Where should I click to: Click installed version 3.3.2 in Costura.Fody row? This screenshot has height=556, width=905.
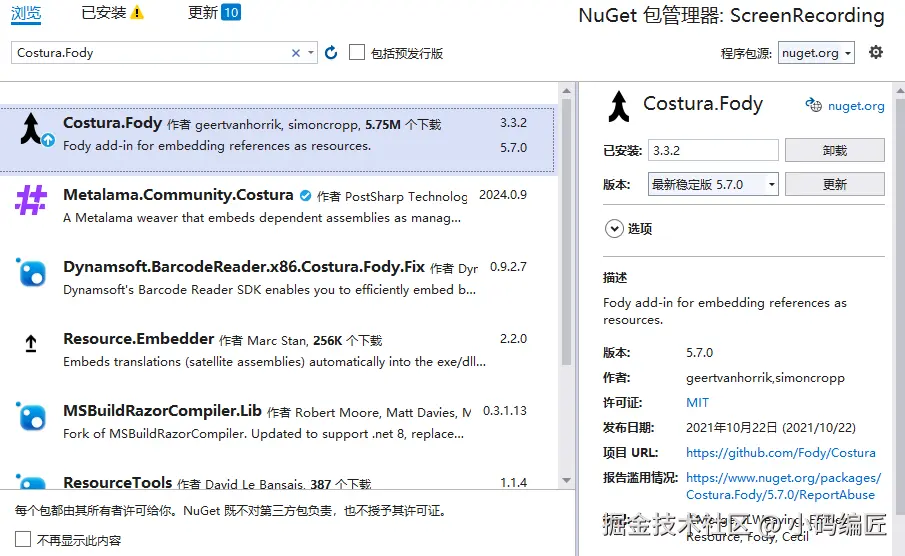click(x=513, y=123)
